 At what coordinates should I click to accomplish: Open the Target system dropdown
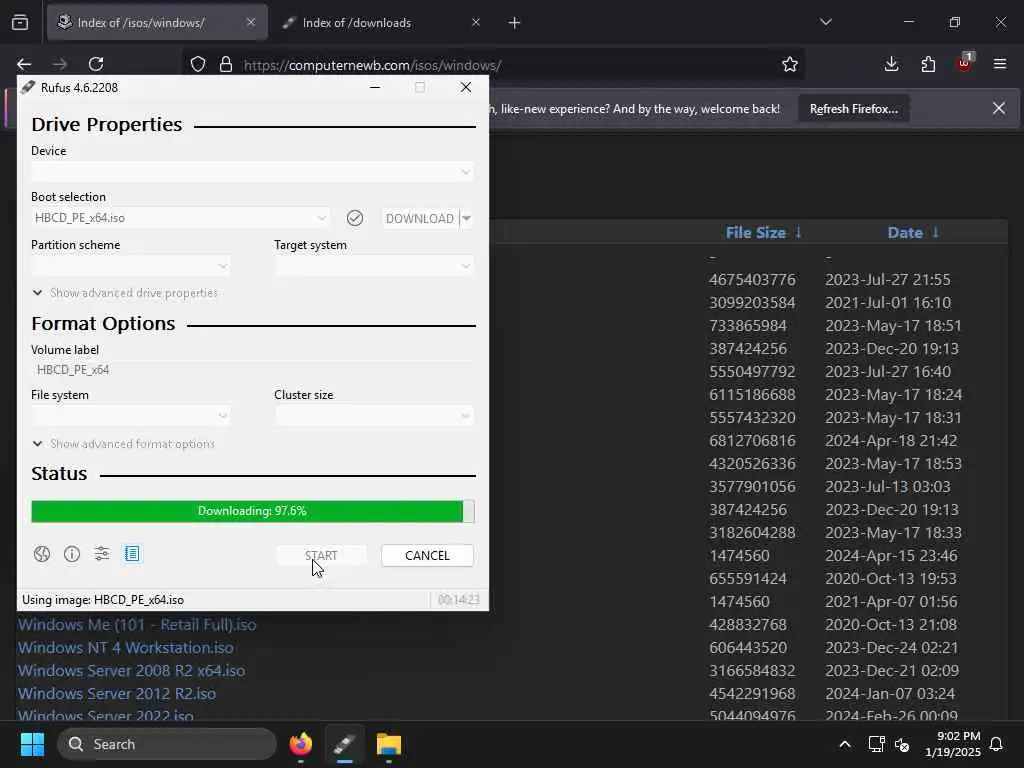point(374,266)
